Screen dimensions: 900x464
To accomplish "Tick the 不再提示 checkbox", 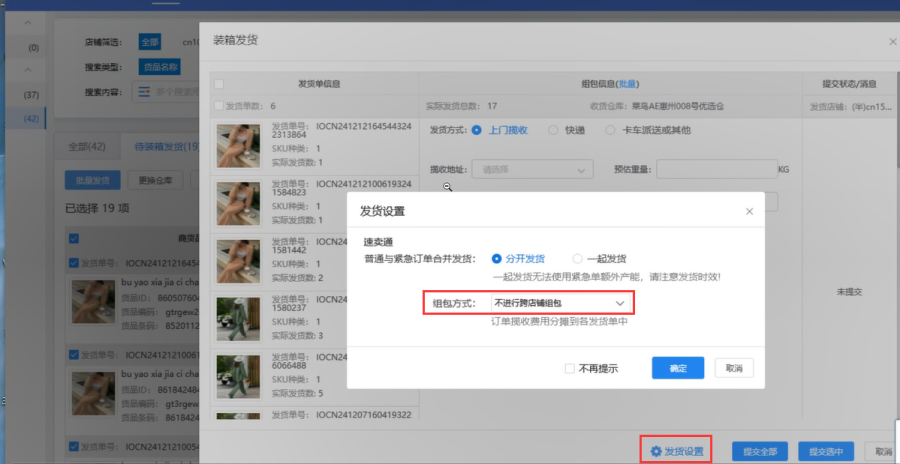I will pyautogui.click(x=569, y=368).
